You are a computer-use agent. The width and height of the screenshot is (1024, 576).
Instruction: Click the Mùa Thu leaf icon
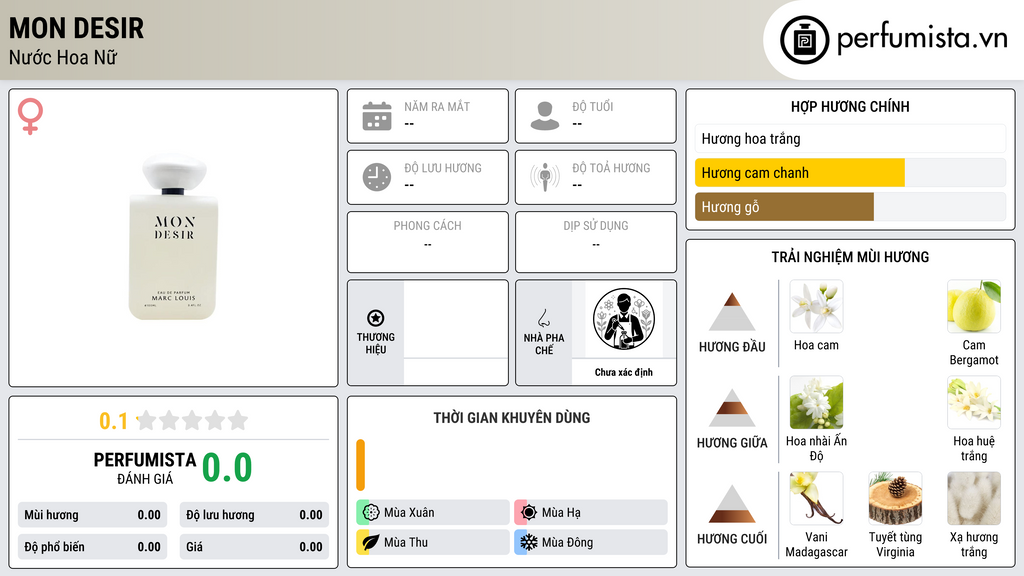[371, 542]
